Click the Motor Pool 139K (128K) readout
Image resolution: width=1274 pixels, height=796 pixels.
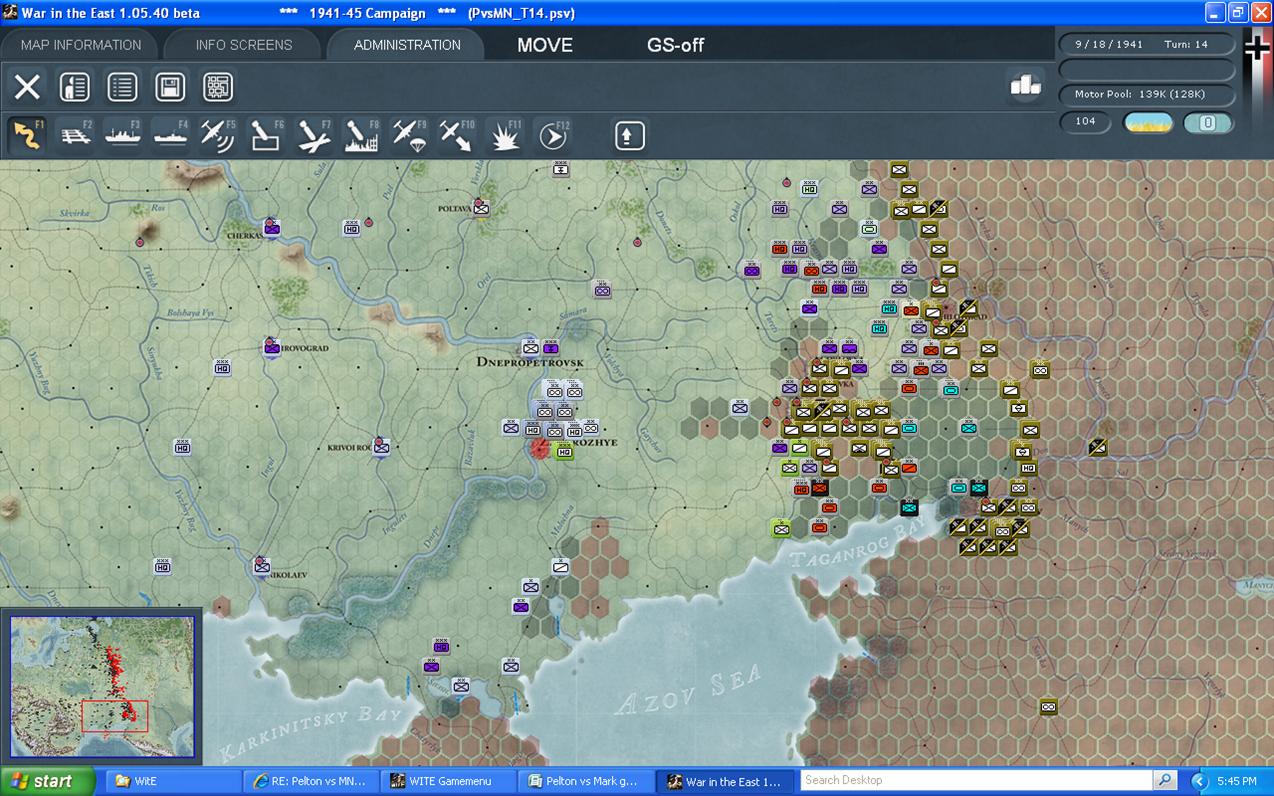(1146, 94)
